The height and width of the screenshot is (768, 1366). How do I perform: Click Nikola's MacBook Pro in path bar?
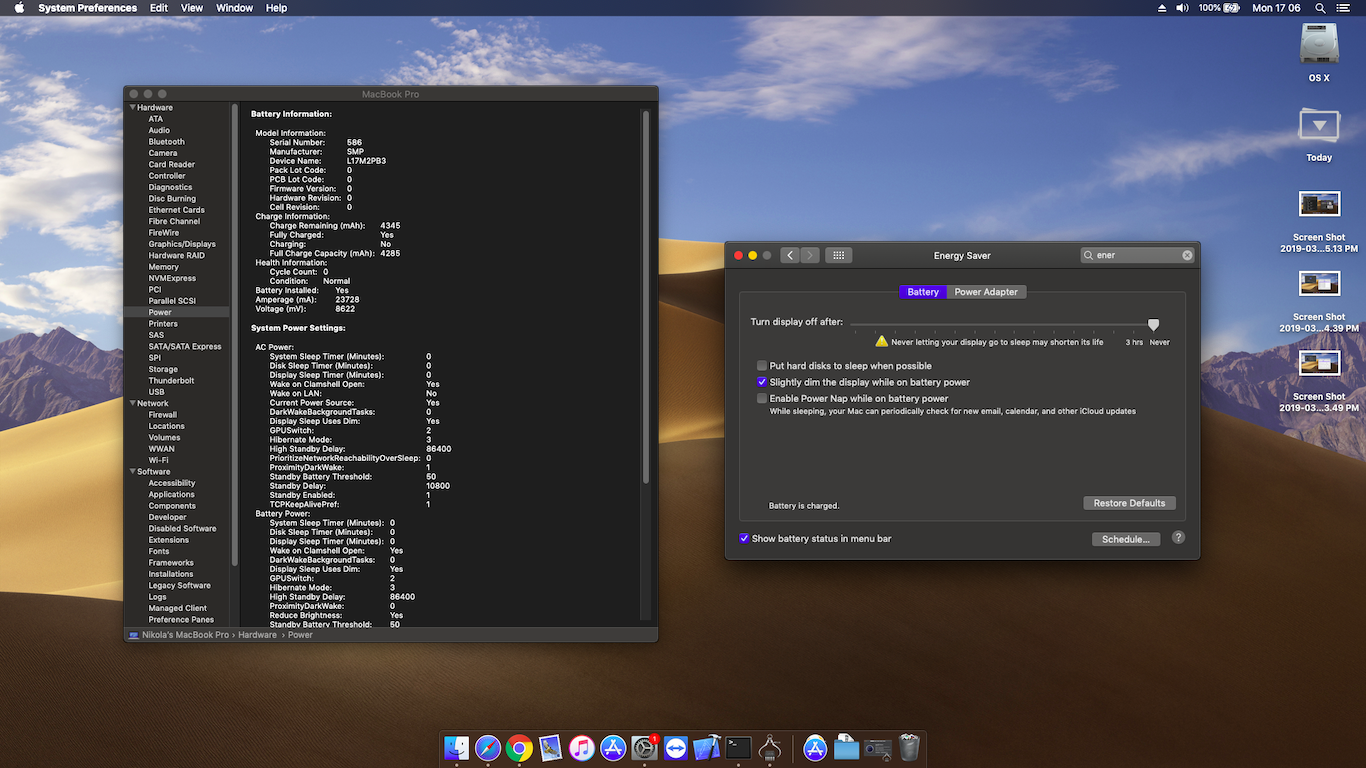click(185, 635)
